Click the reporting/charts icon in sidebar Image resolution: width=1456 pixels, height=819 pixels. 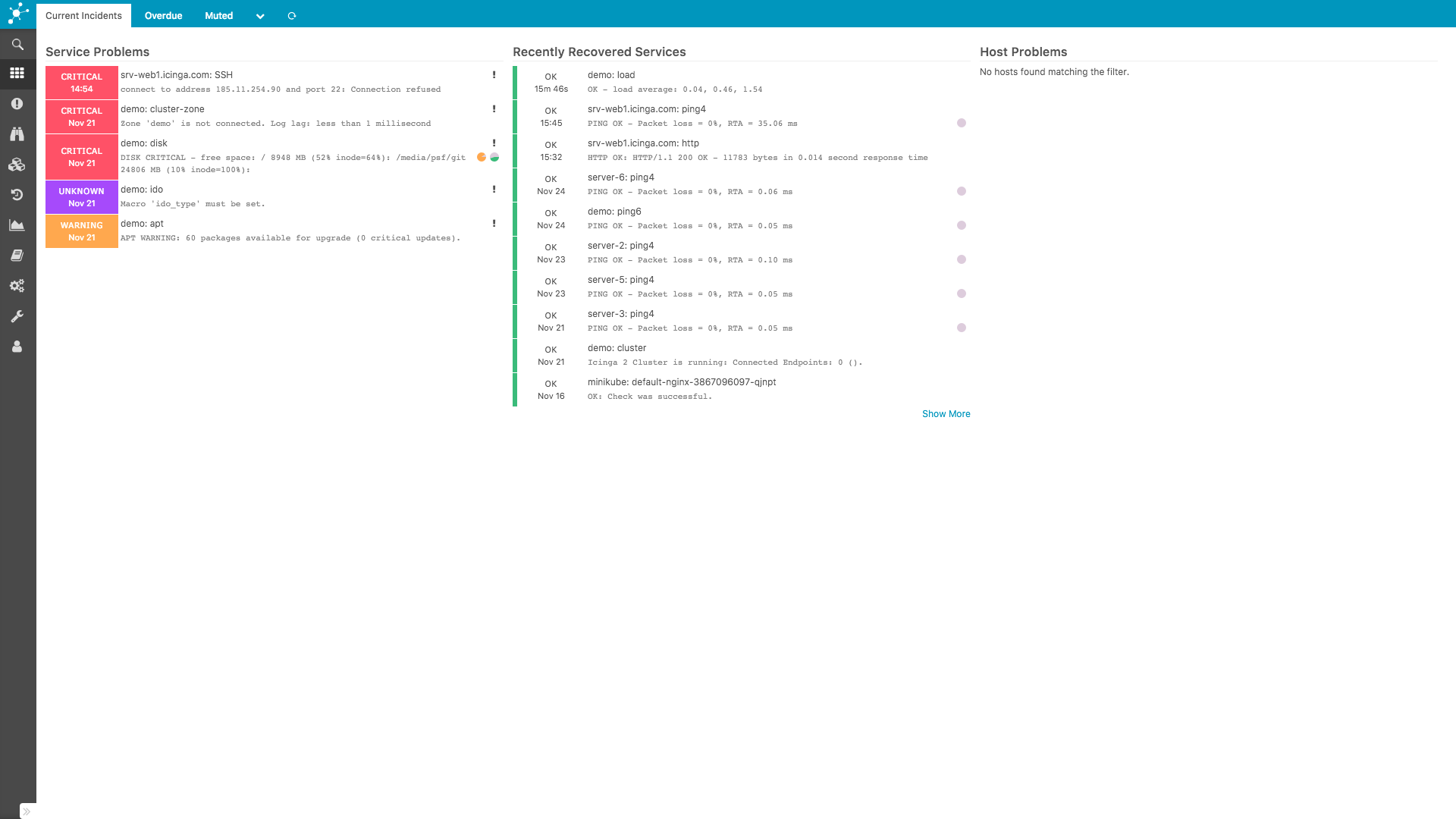[18, 225]
